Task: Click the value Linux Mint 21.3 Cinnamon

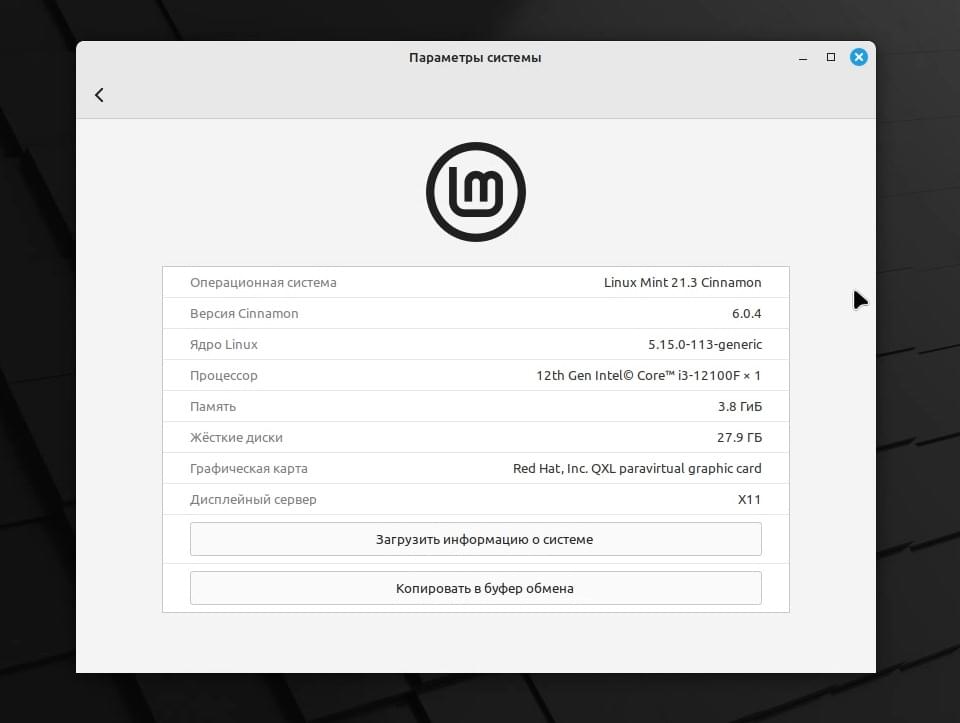Action: click(x=683, y=283)
